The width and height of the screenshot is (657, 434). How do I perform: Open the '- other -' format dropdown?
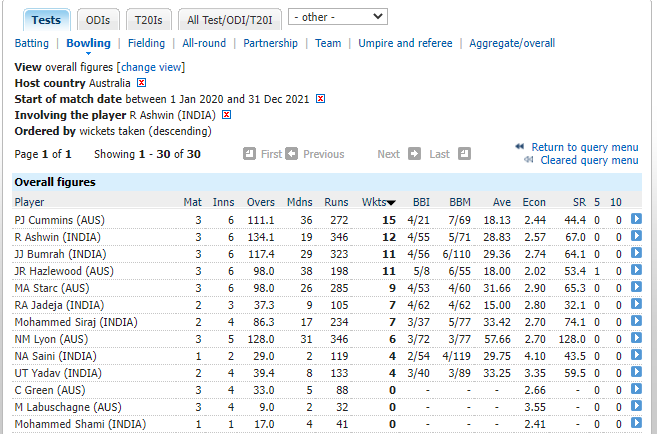pos(338,17)
